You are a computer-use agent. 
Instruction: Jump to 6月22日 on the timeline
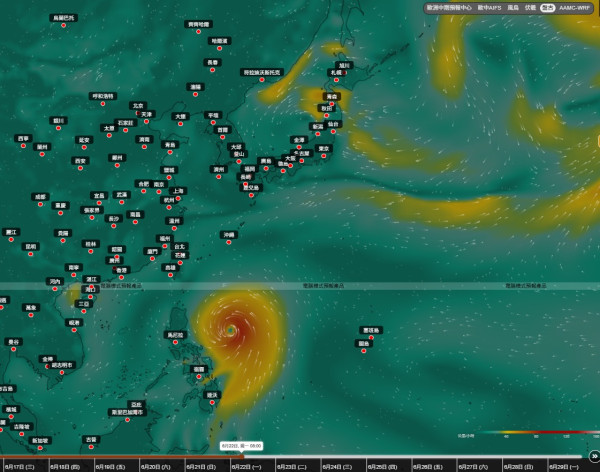tap(246, 467)
